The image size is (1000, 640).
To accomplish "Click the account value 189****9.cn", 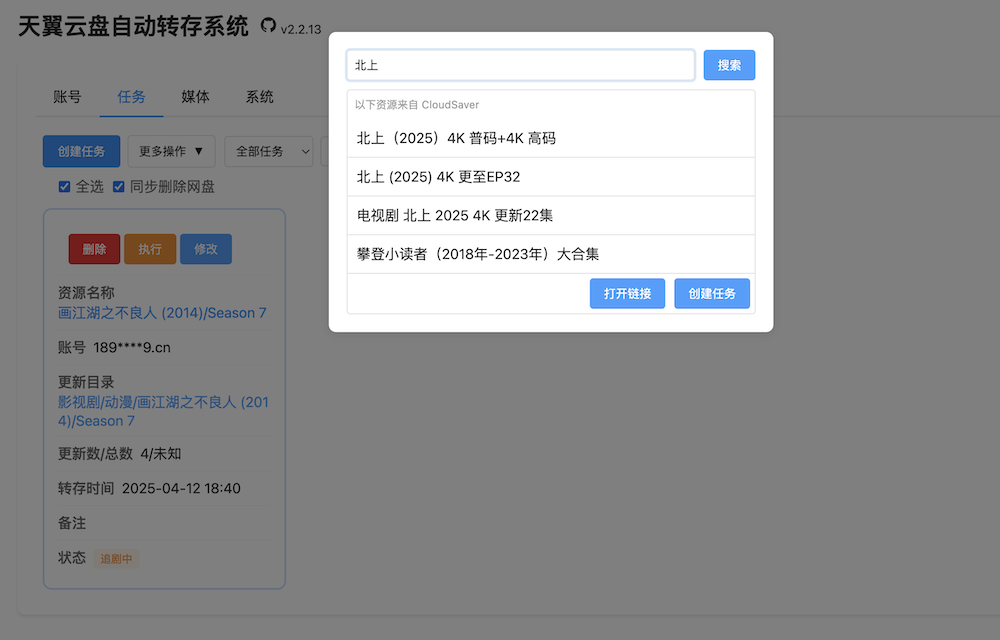I will (x=132, y=347).
